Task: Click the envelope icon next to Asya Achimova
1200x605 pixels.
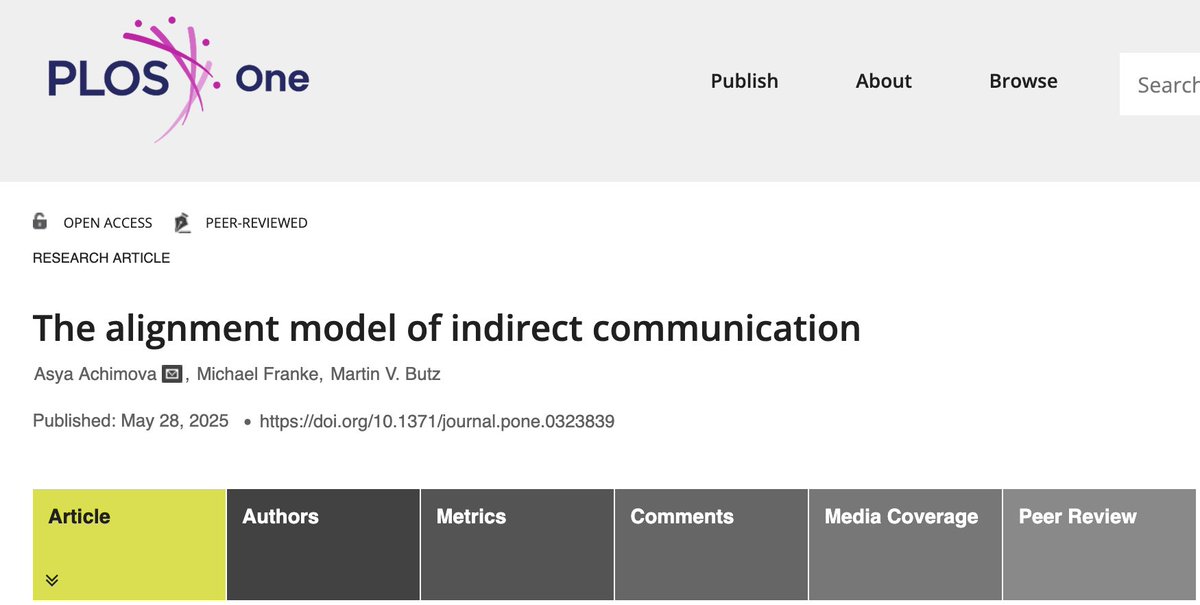Action: tap(172, 375)
